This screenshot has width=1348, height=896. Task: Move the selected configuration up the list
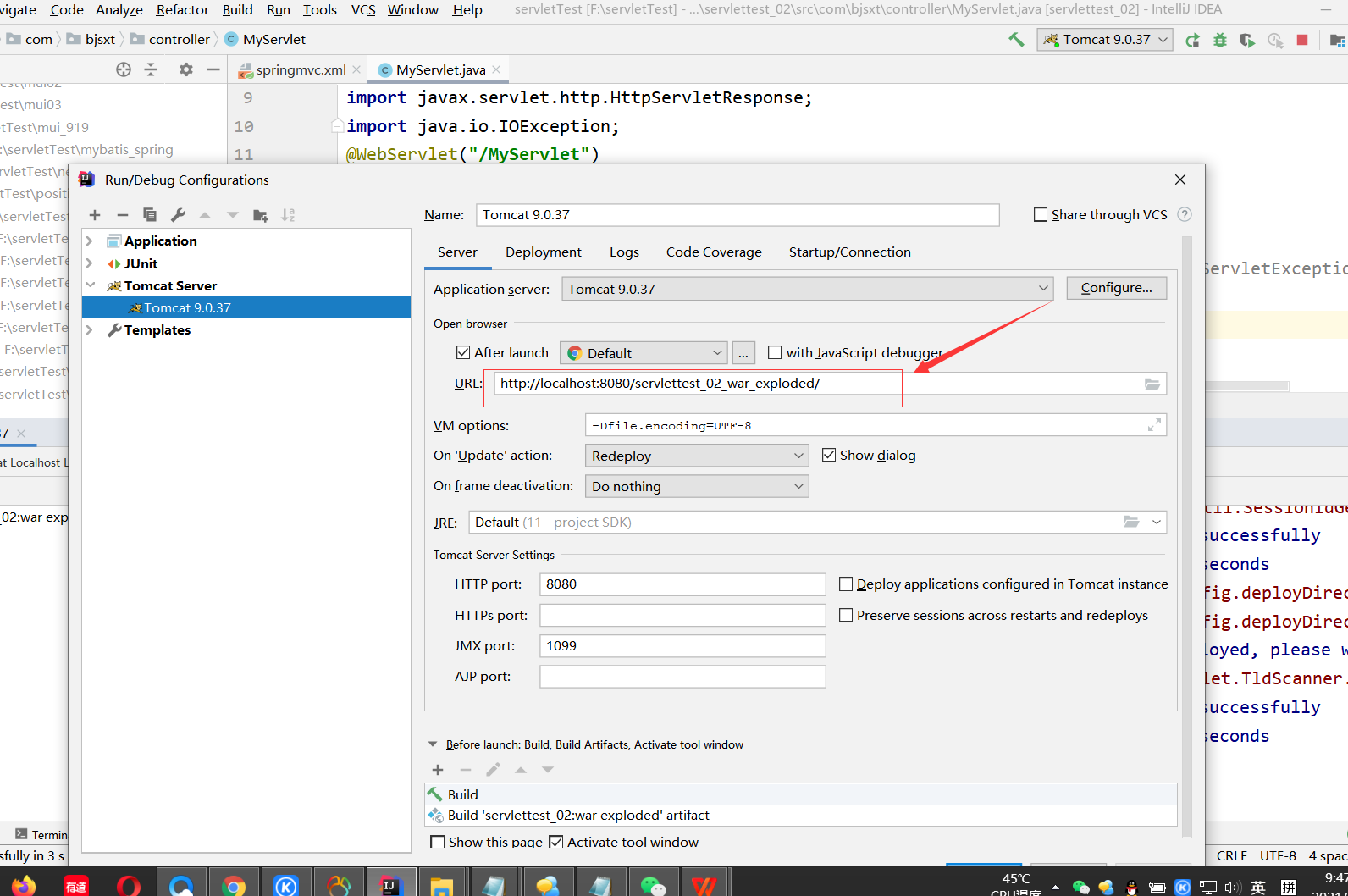coord(205,215)
